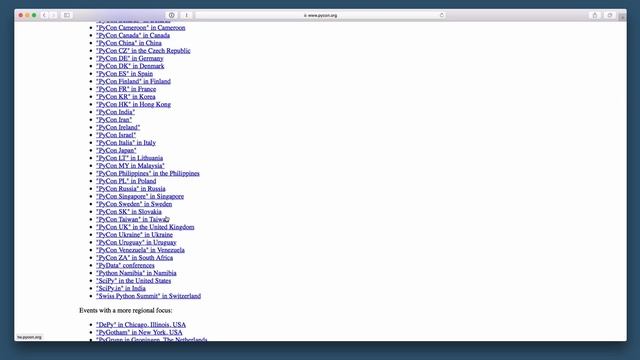Open "PyCon Finland" in Finland link
This screenshot has width=640, height=360.
(133, 81)
